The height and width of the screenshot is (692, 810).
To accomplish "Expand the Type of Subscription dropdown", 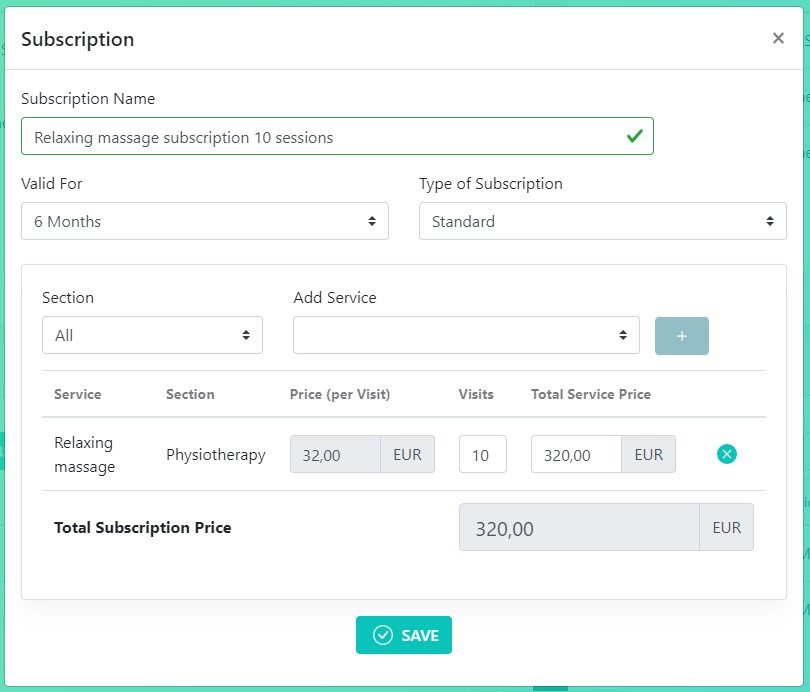I will point(602,221).
